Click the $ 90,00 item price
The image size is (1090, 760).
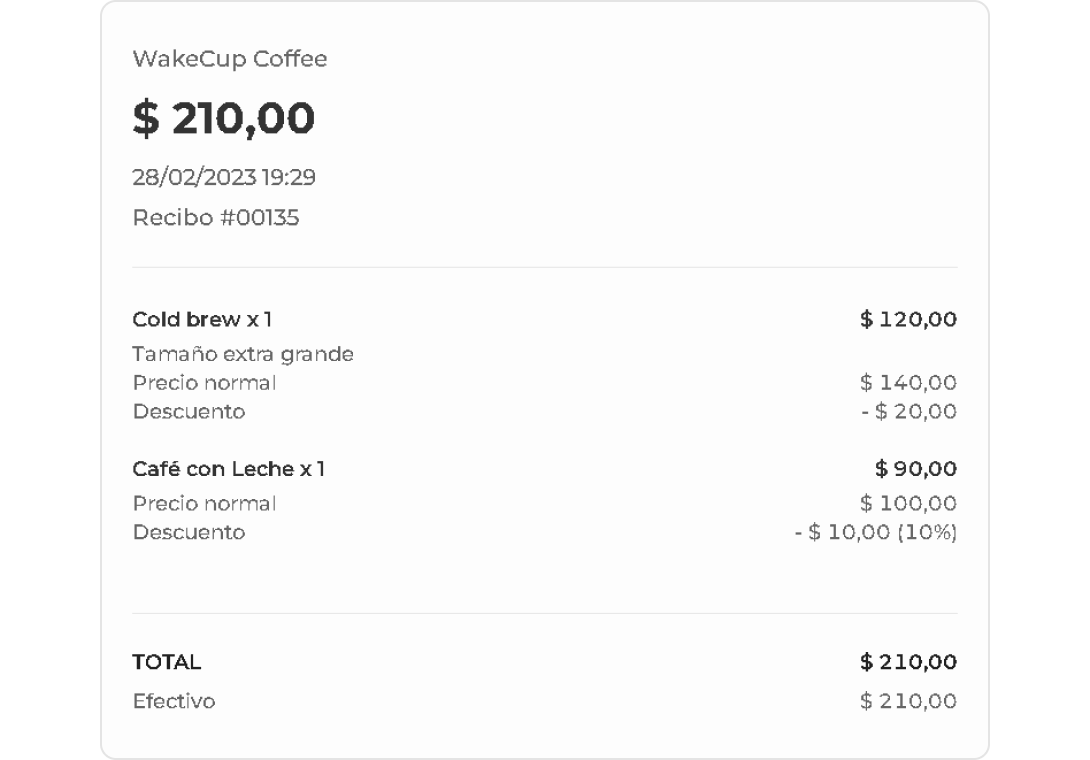[915, 469]
